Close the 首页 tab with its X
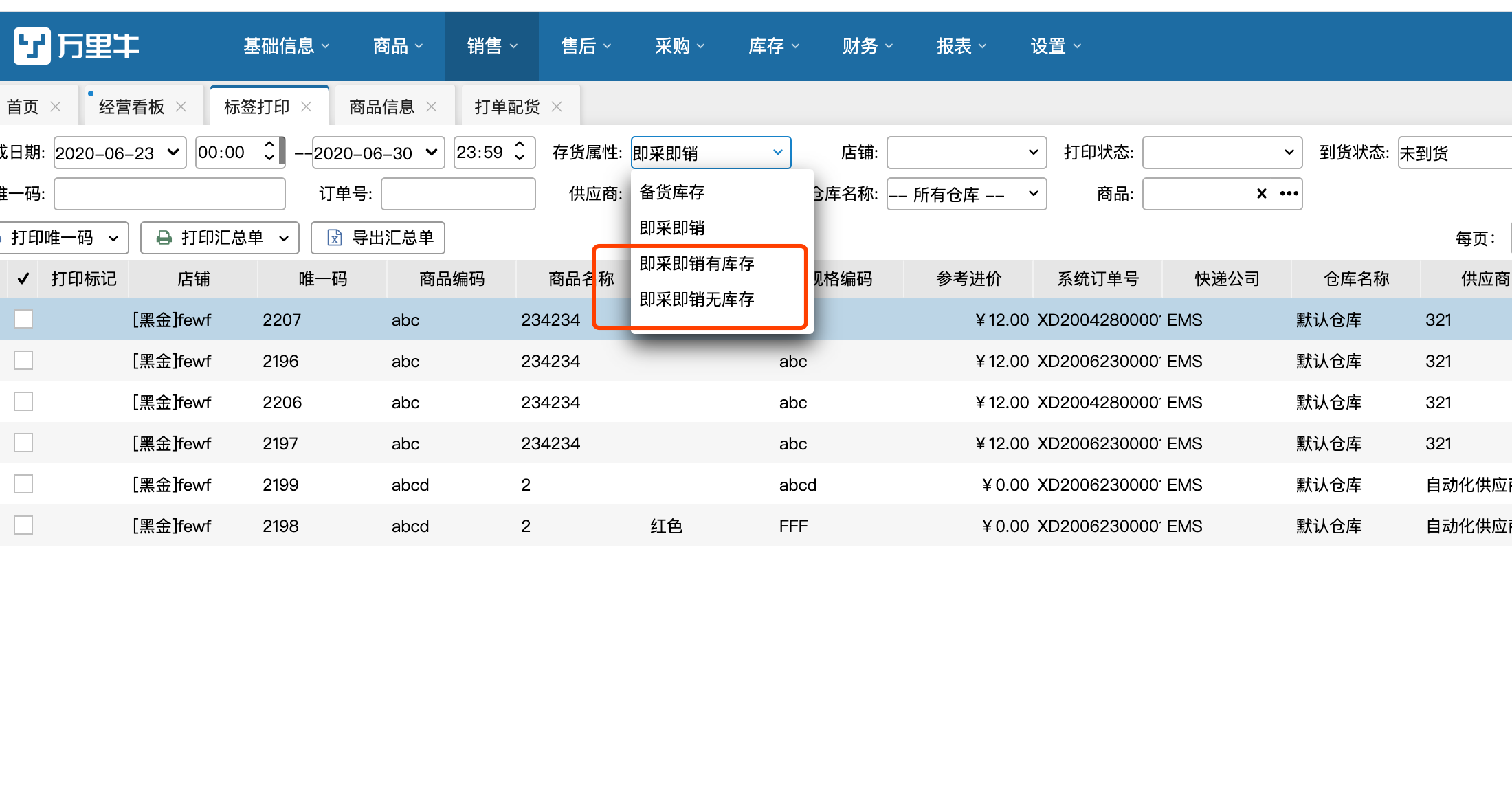The width and height of the screenshot is (1512, 789). tap(56, 107)
